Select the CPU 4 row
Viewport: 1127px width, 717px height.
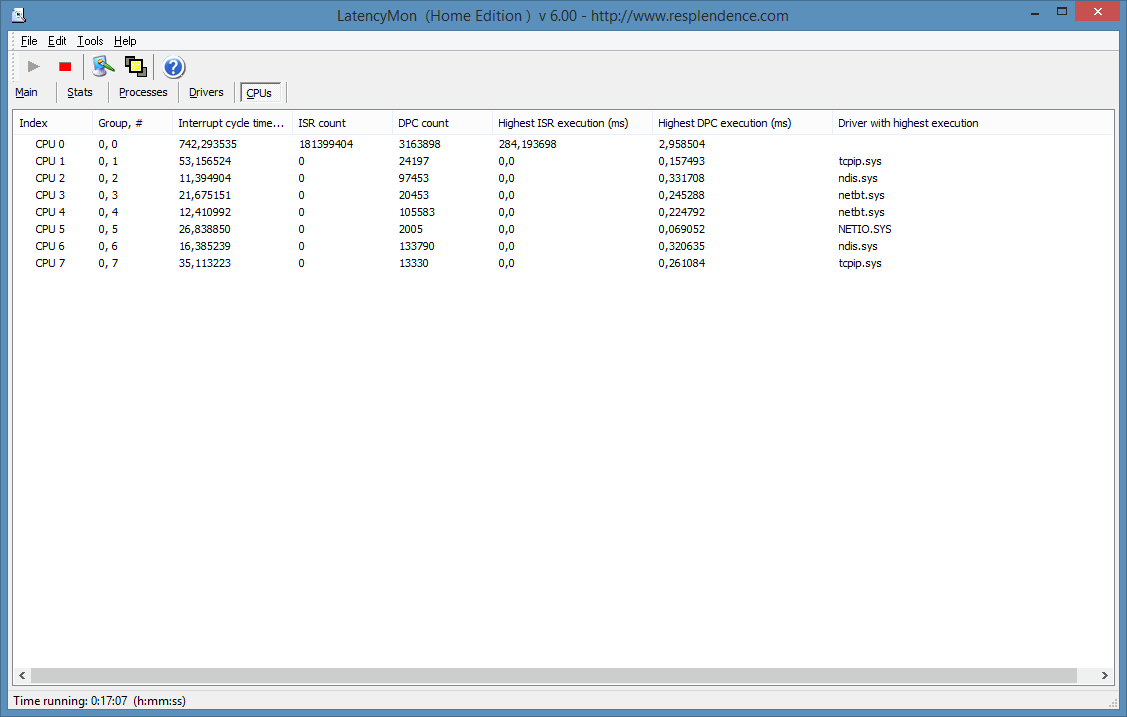point(563,212)
